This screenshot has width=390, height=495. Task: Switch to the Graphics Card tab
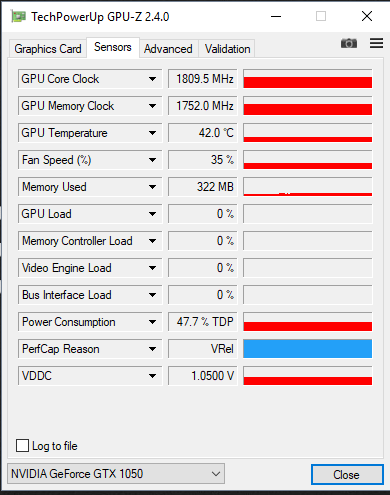click(x=48, y=49)
